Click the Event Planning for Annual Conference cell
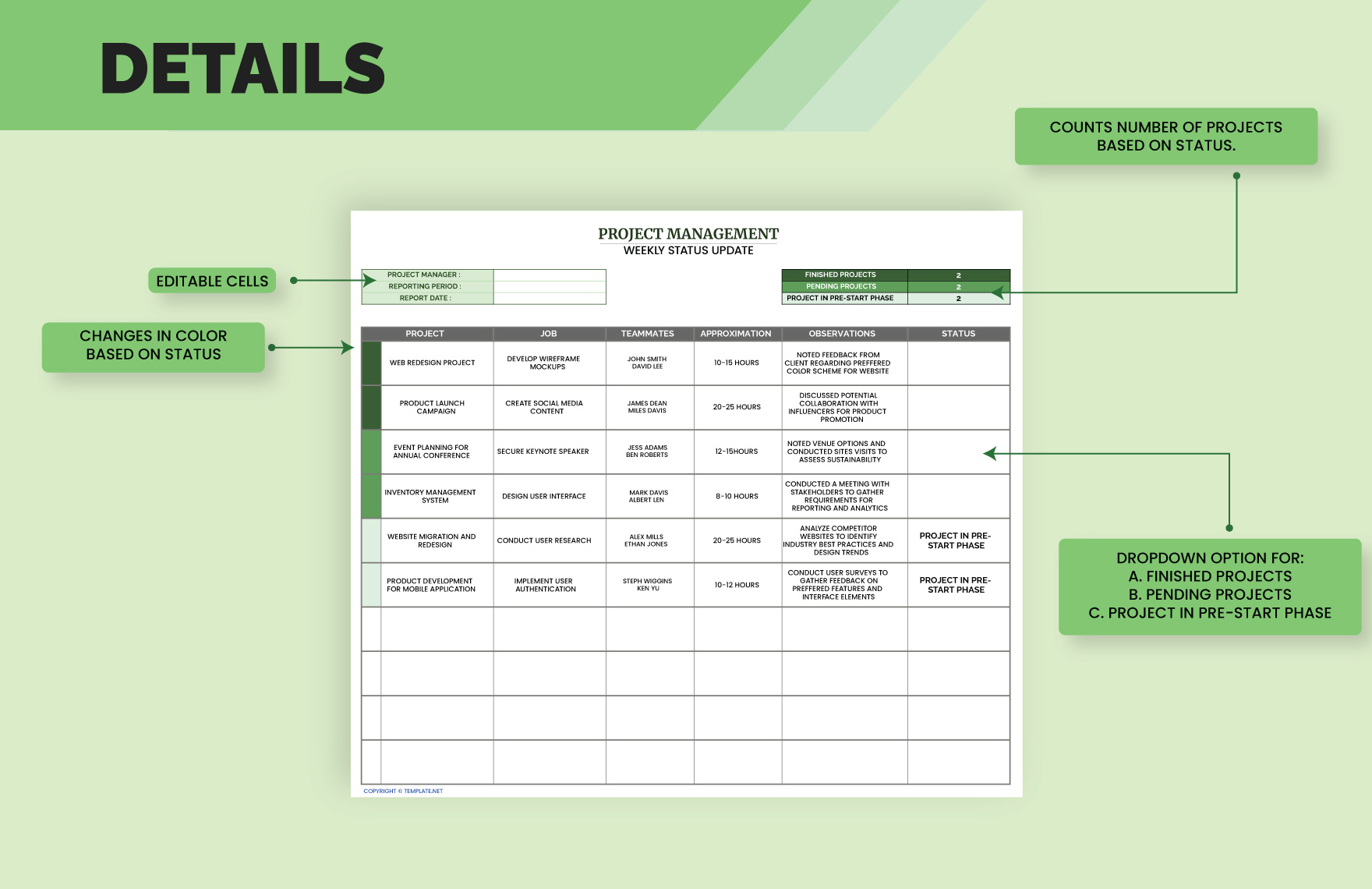Screen dimensions: 1372x889 (x=437, y=452)
